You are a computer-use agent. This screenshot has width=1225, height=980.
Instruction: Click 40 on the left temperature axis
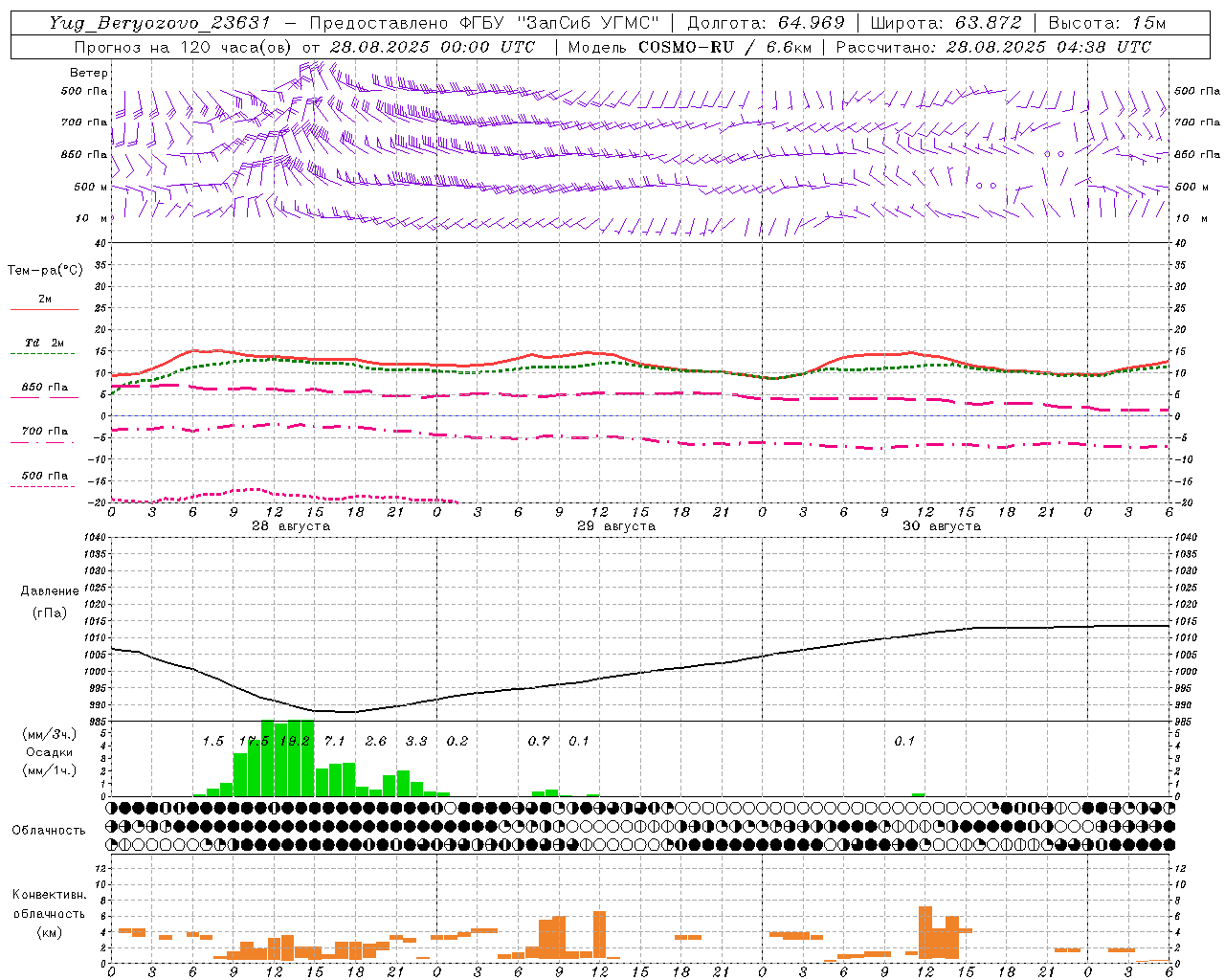coord(100,243)
